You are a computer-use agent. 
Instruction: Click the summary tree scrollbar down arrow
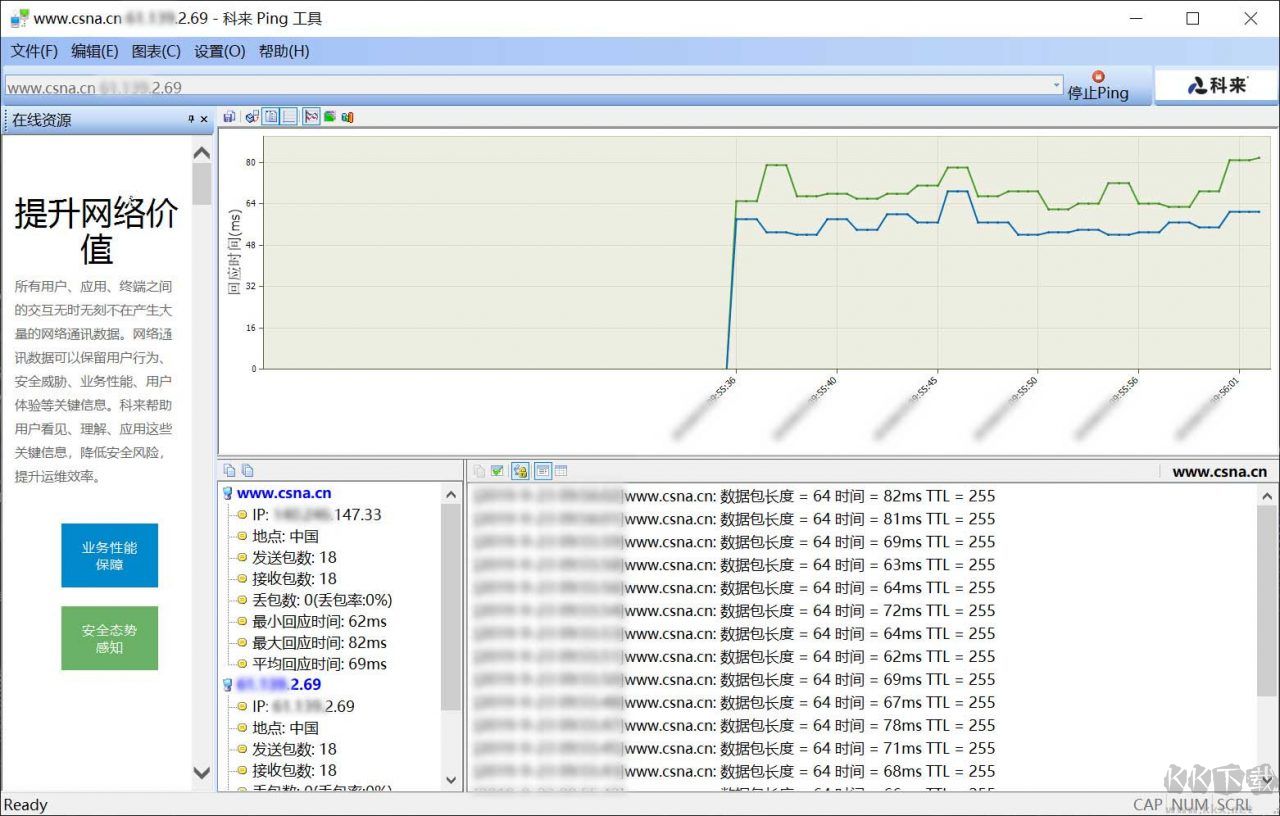point(451,780)
